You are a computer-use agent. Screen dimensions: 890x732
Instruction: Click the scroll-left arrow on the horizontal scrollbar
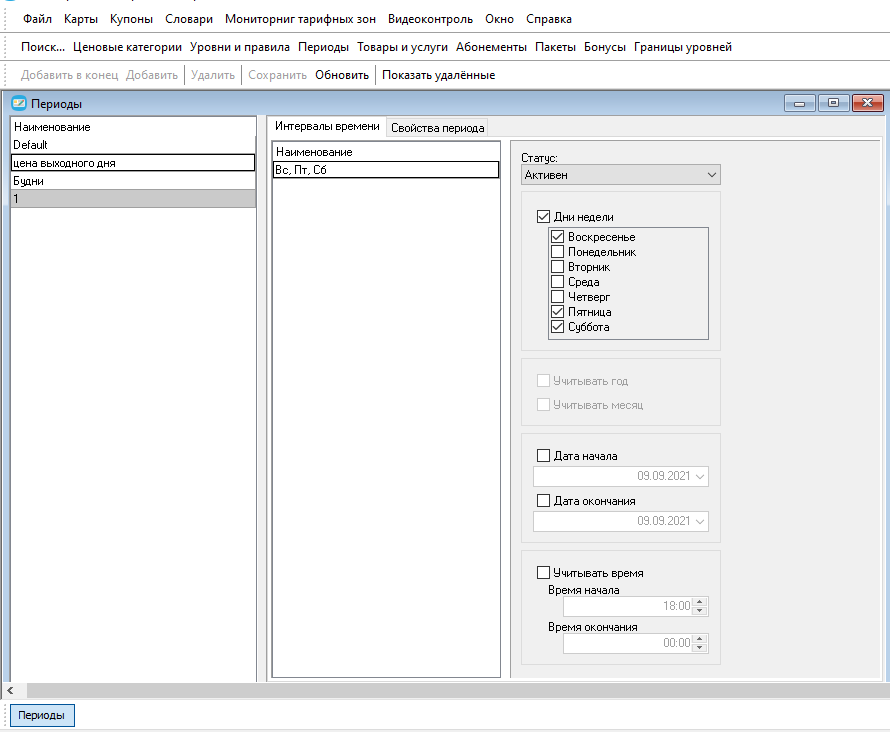click(x=10, y=691)
